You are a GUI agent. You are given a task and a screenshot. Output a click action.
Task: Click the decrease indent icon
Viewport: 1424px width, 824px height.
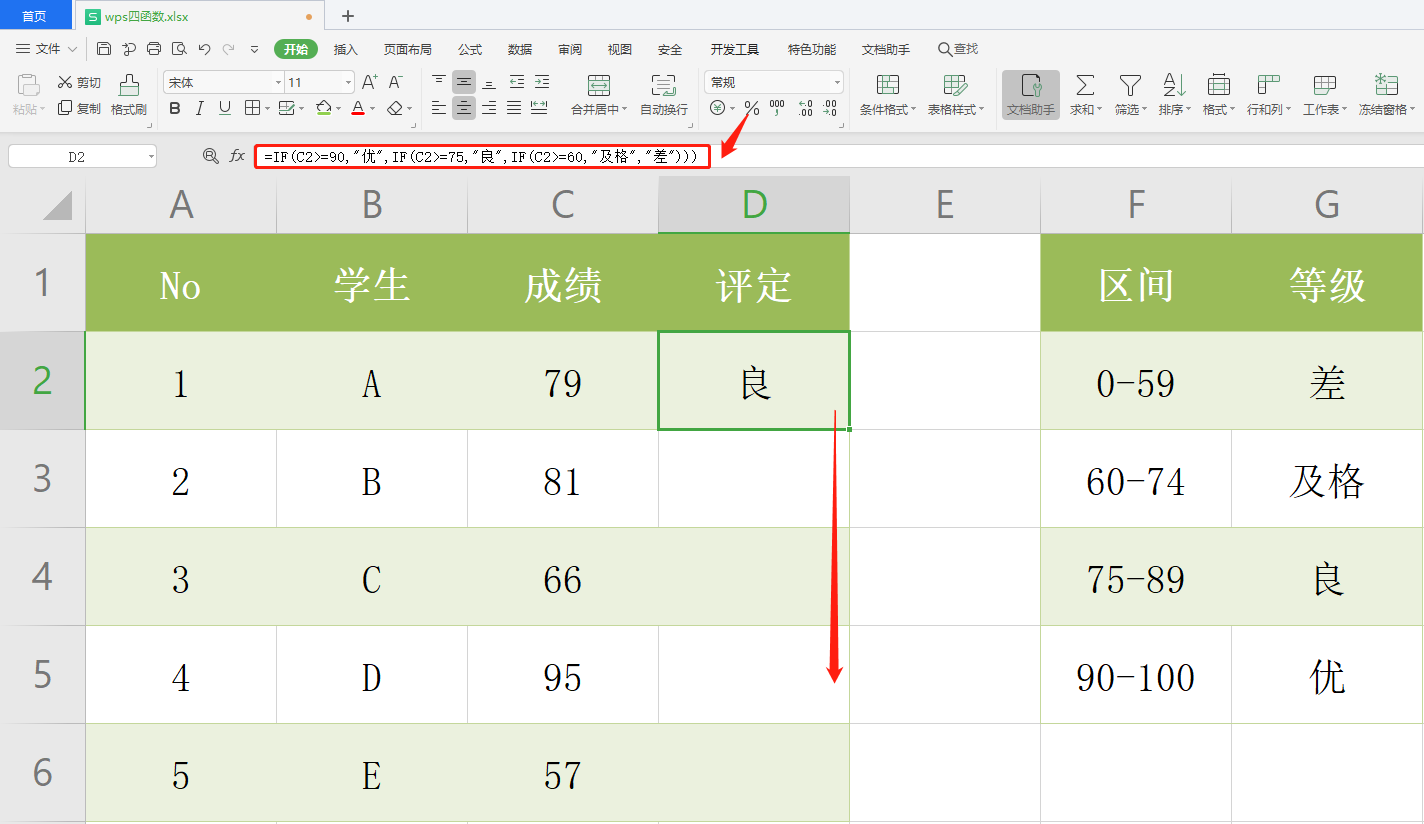pyautogui.click(x=516, y=82)
